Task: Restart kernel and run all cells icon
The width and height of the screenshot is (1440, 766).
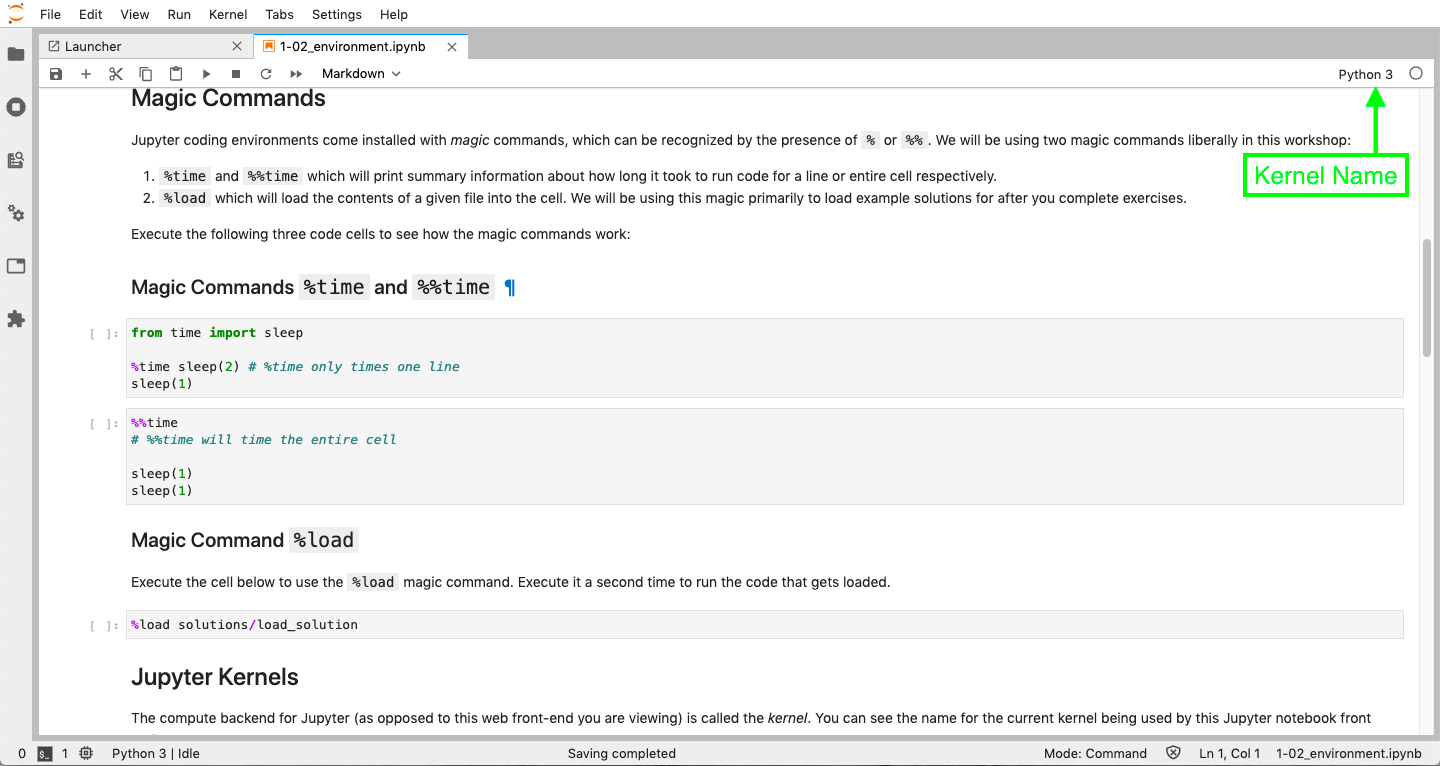Action: coord(296,74)
